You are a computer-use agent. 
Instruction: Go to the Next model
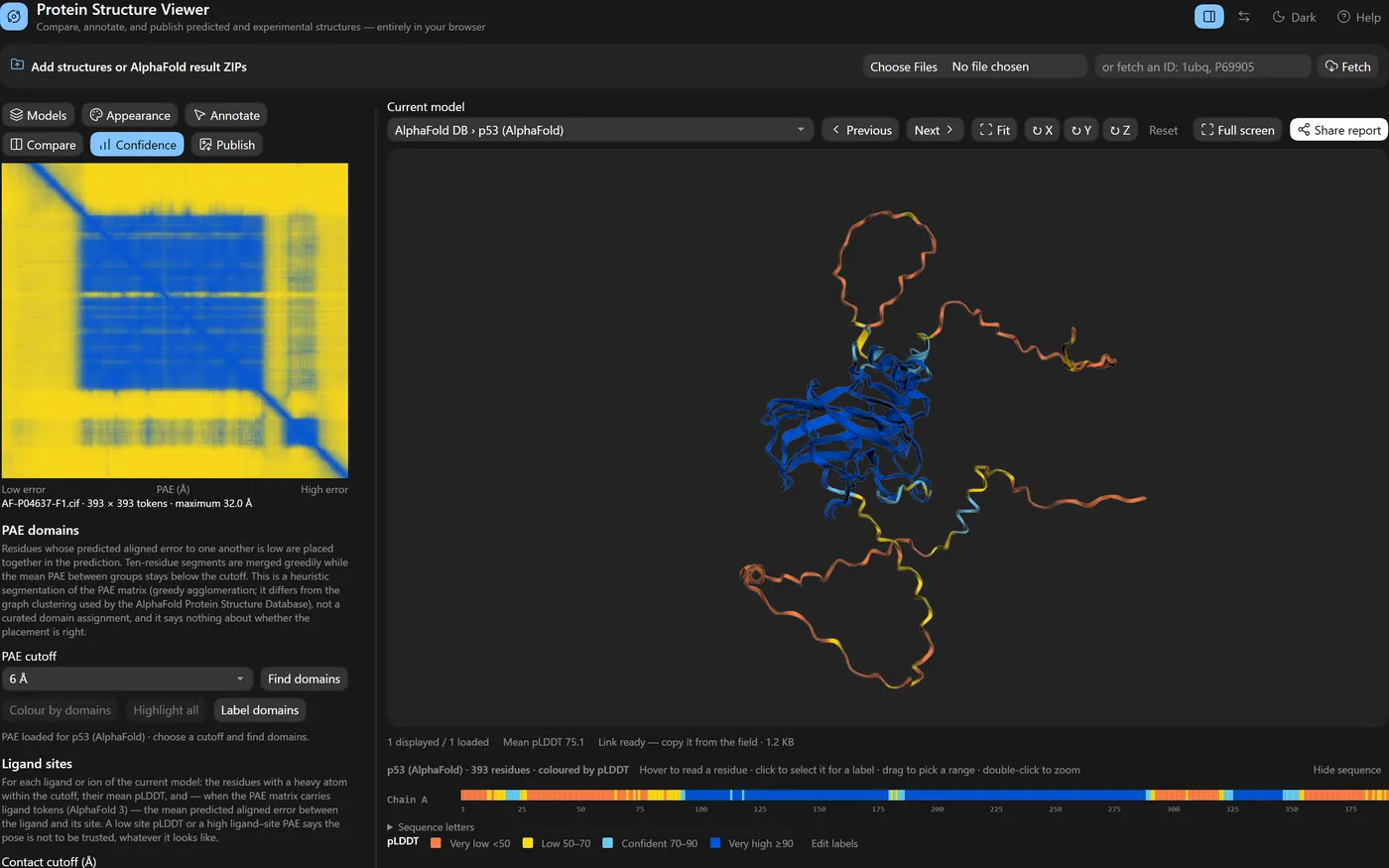coord(935,130)
